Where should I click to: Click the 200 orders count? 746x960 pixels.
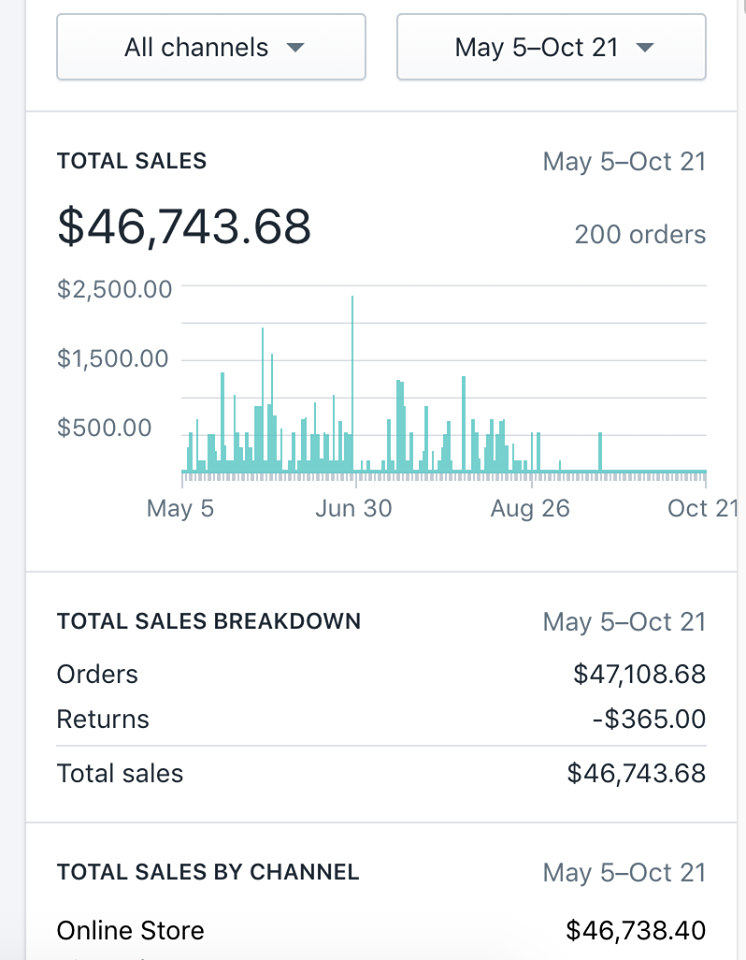(640, 234)
